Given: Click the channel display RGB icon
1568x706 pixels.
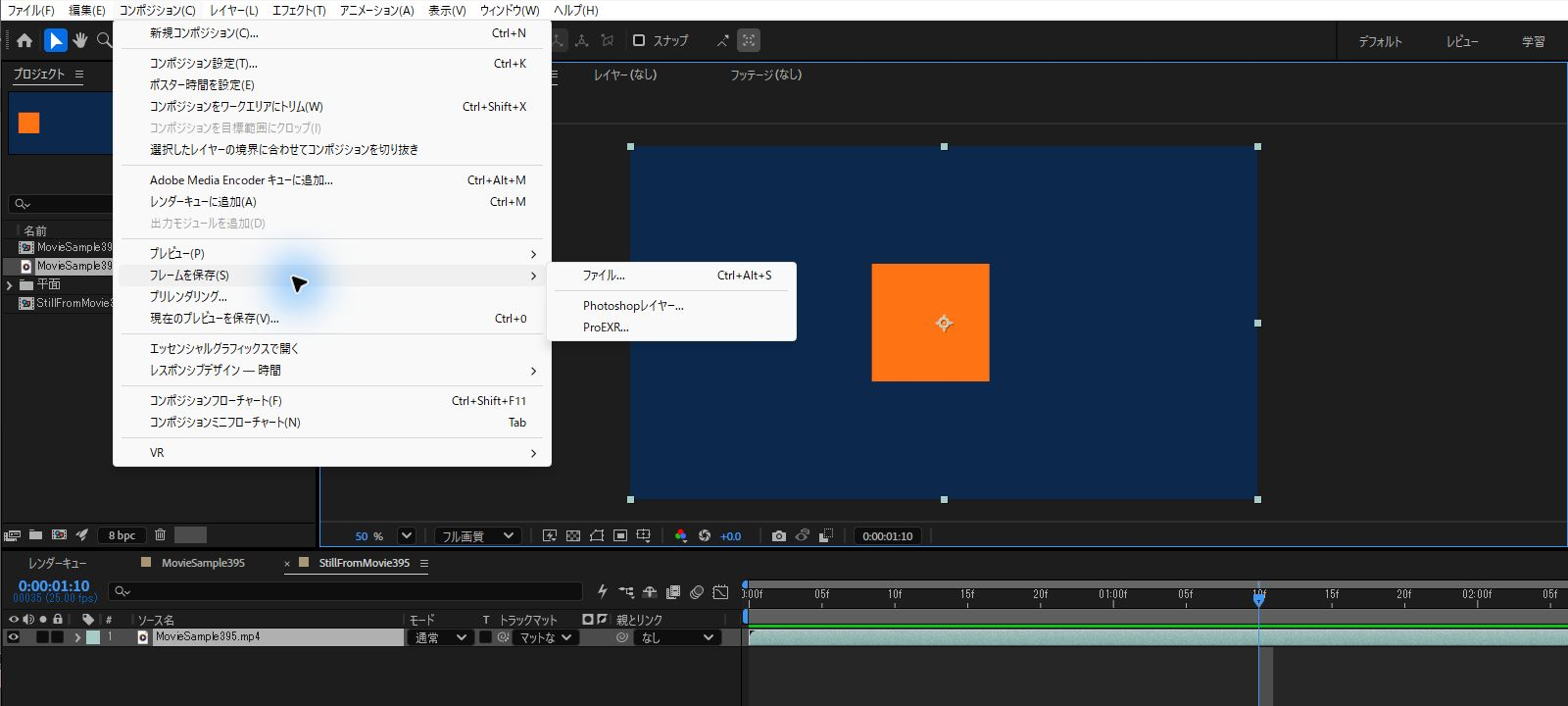Looking at the screenshot, I should pyautogui.click(x=681, y=535).
